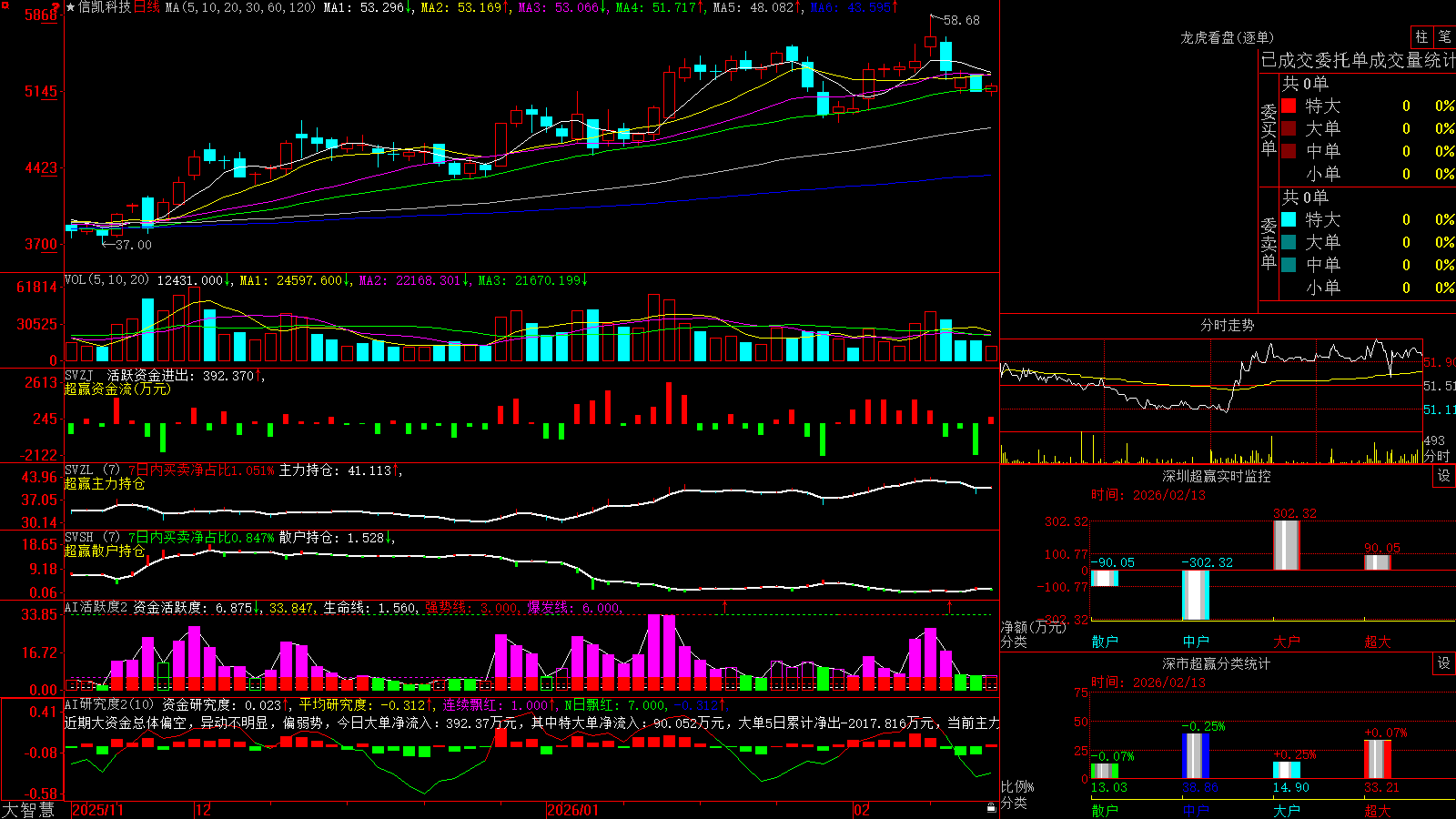Viewport: 1456px width, 819px height.
Task: Click the 58.68 high price marker
Action: click(x=962, y=20)
